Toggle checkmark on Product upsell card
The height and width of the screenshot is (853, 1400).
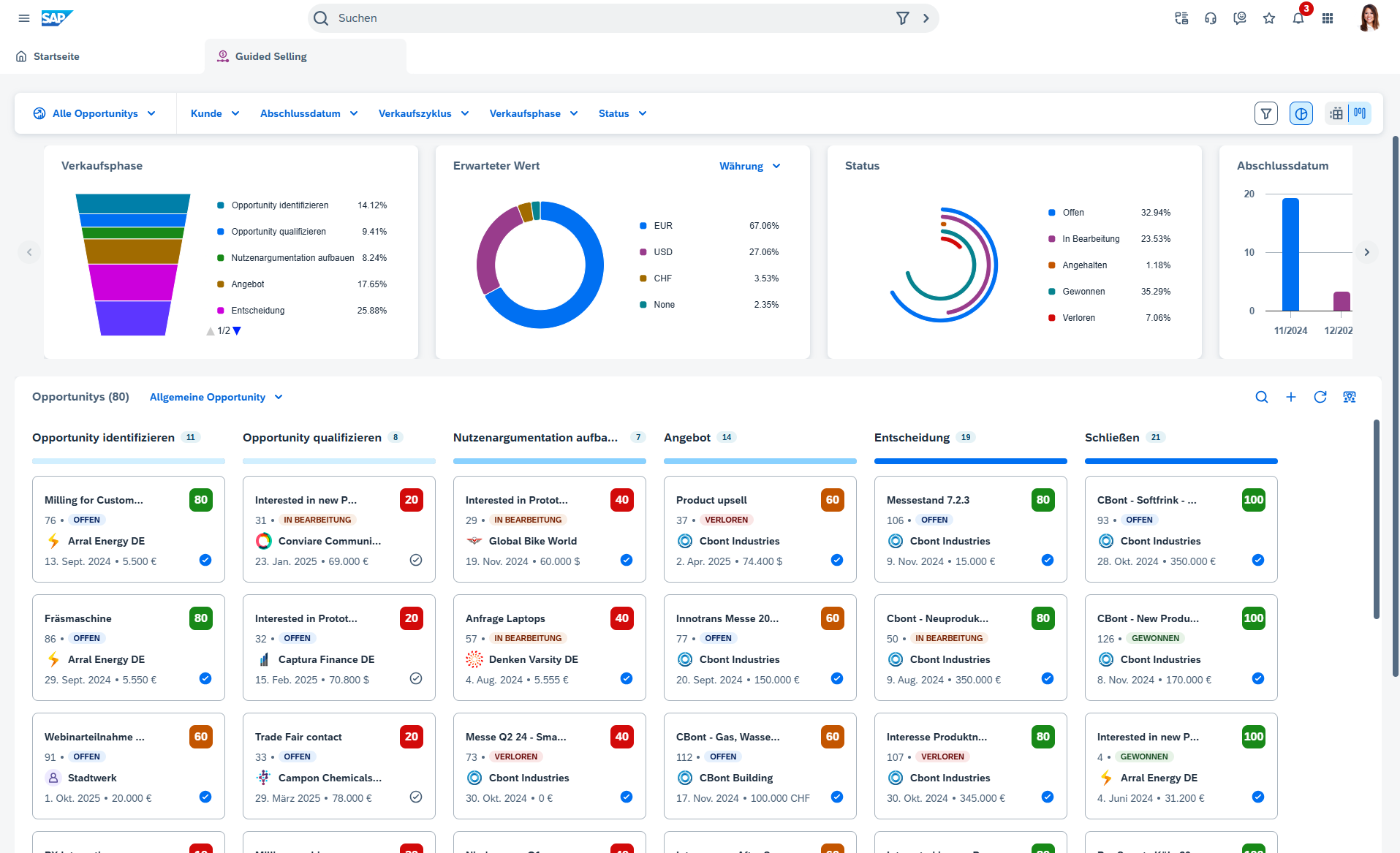click(x=837, y=560)
